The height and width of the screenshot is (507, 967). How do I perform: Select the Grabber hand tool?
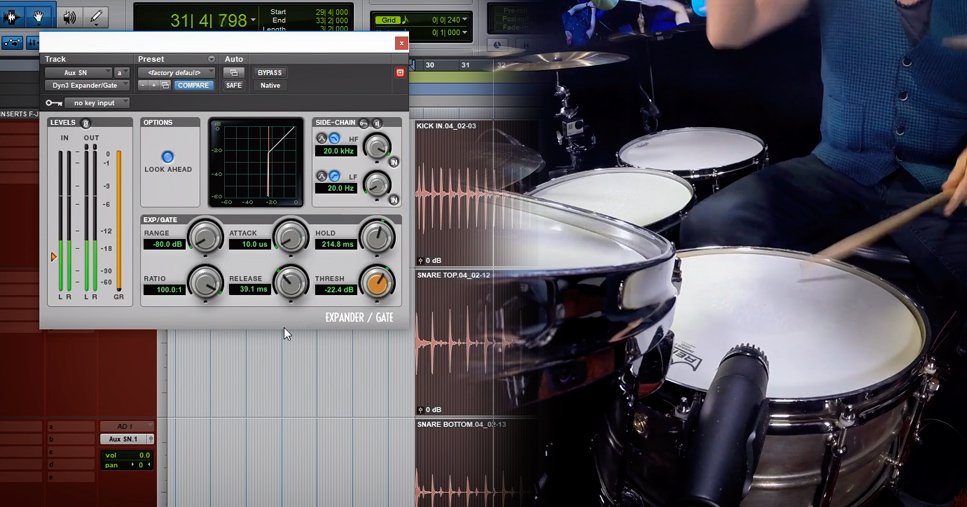[40, 16]
